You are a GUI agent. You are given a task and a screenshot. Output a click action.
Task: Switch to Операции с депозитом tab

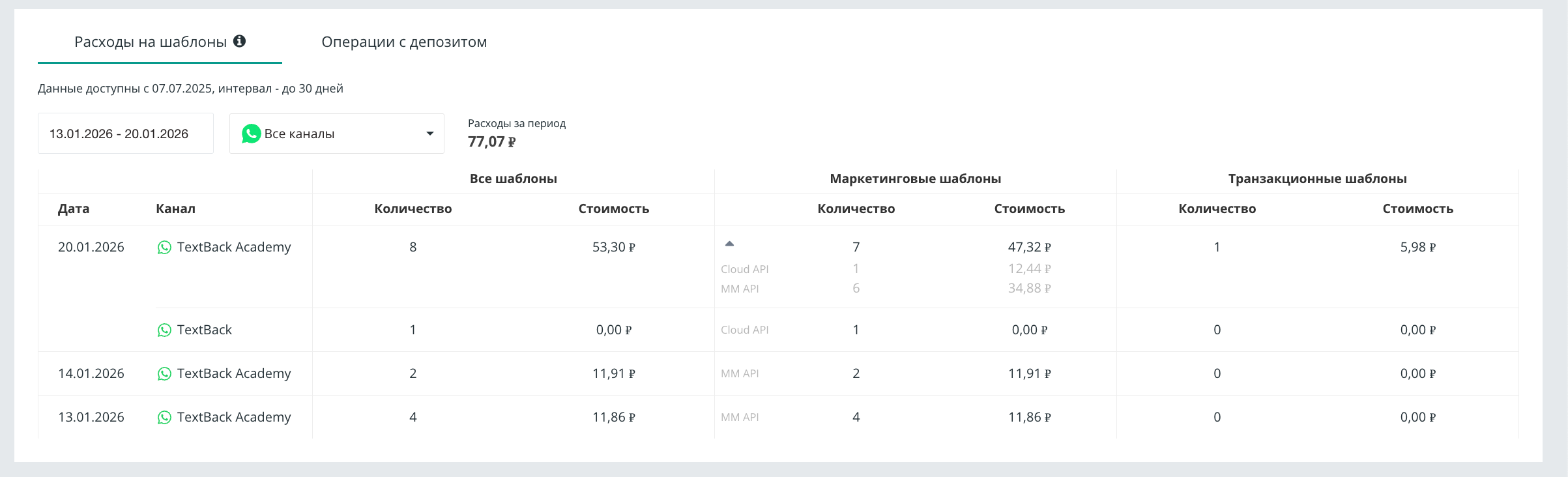(x=404, y=42)
